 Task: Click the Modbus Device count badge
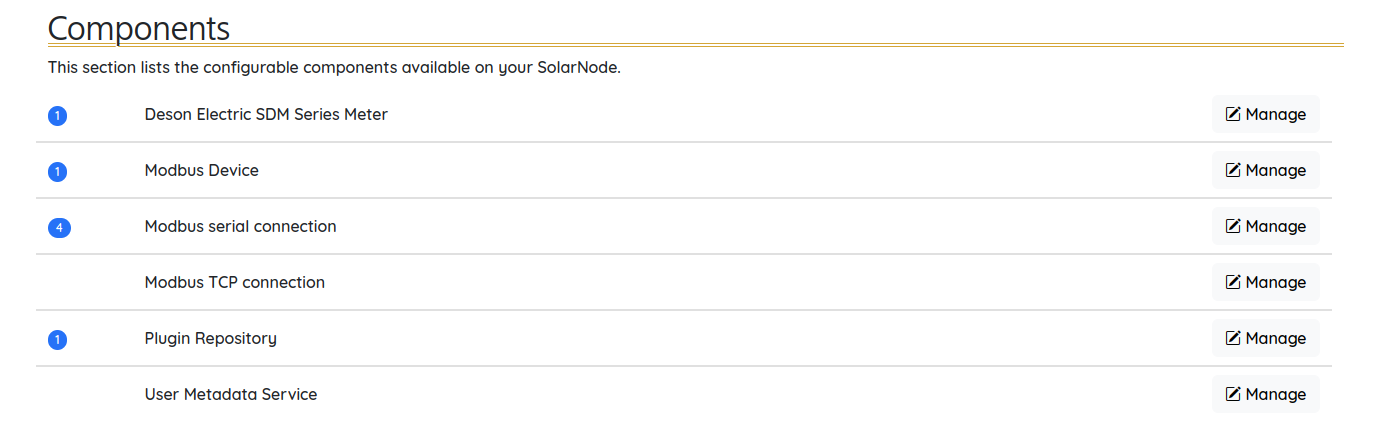point(57,172)
